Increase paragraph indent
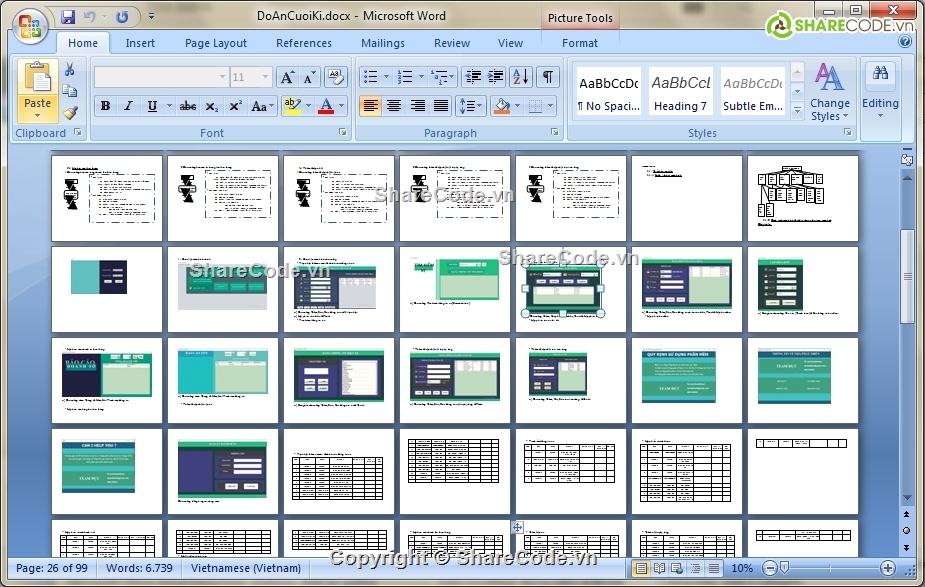This screenshot has height=587, width=925. (495, 77)
